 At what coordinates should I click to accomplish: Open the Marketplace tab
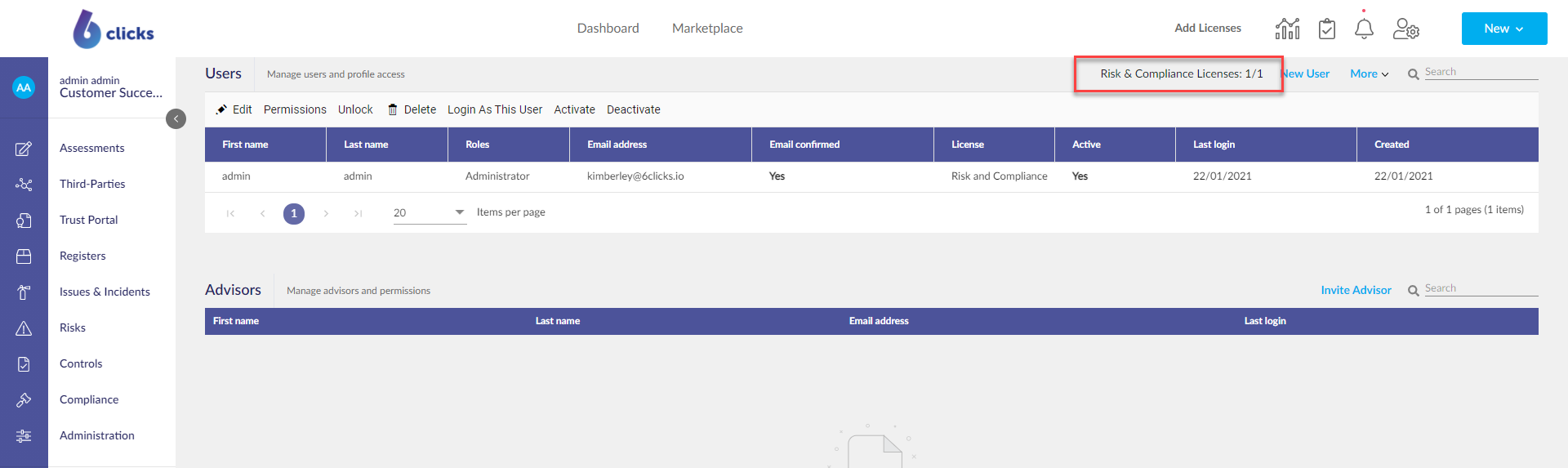pyautogui.click(x=707, y=28)
